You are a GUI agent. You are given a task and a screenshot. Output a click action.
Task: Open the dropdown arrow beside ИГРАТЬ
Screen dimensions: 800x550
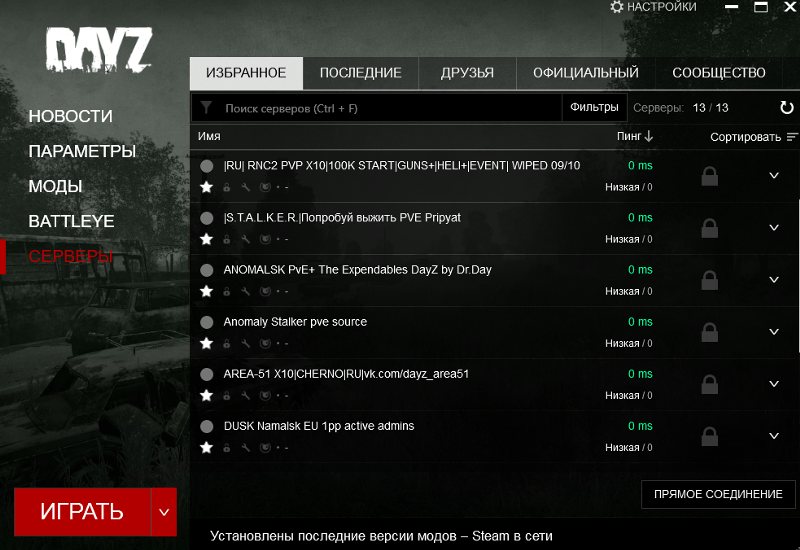click(x=164, y=512)
